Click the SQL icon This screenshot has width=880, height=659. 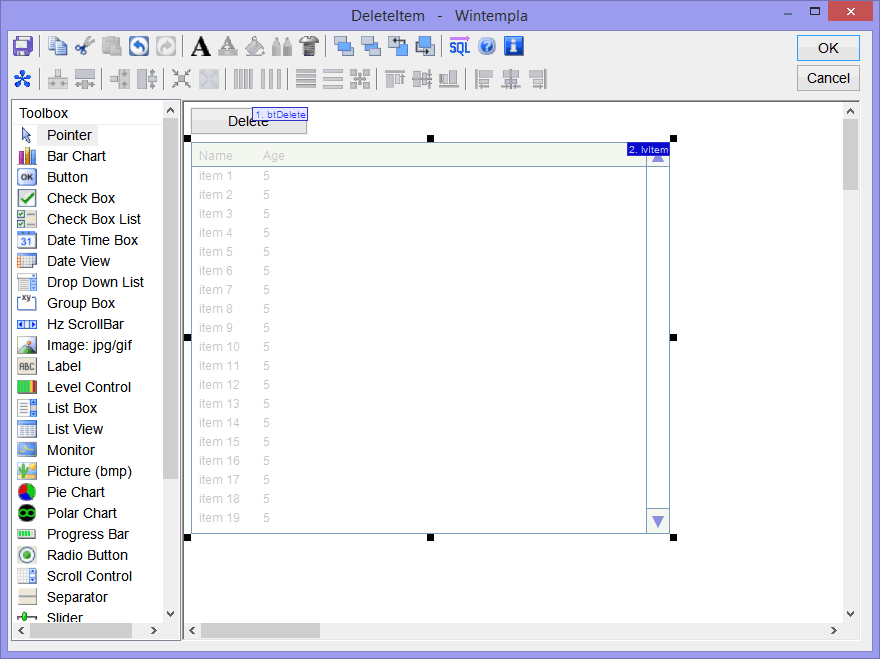tap(460, 47)
